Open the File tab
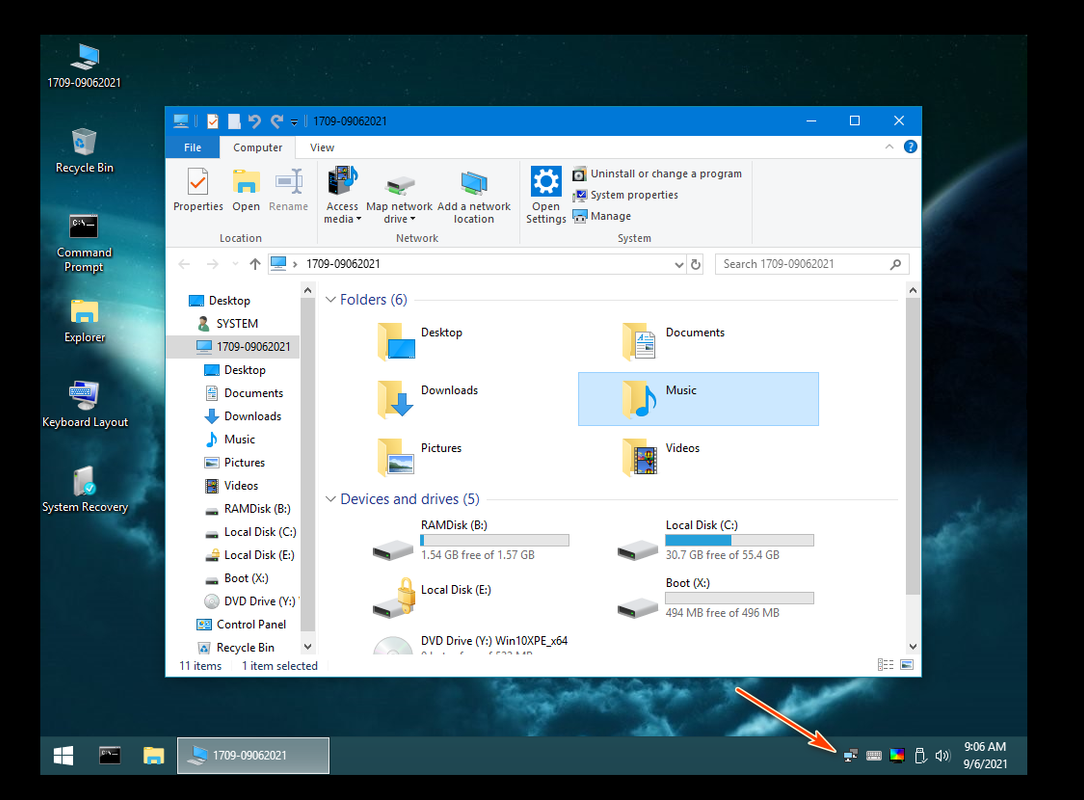Viewport: 1084px width, 800px height. 192,147
